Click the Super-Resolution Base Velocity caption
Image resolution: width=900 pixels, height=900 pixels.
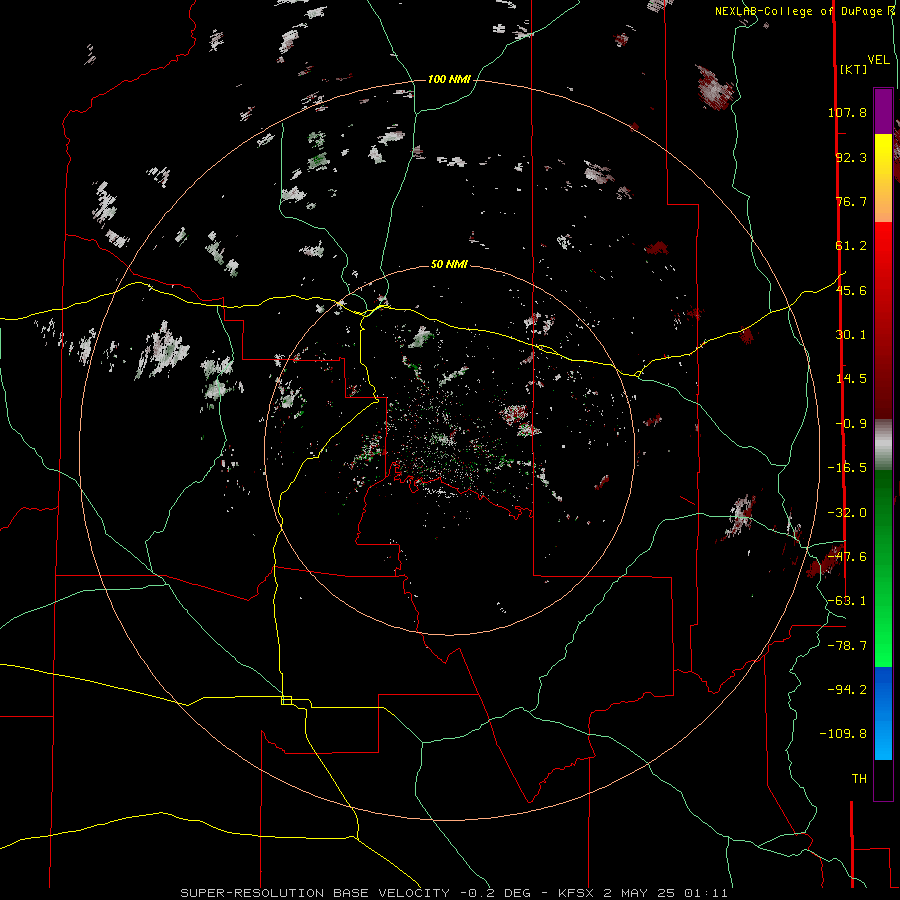tap(453, 893)
